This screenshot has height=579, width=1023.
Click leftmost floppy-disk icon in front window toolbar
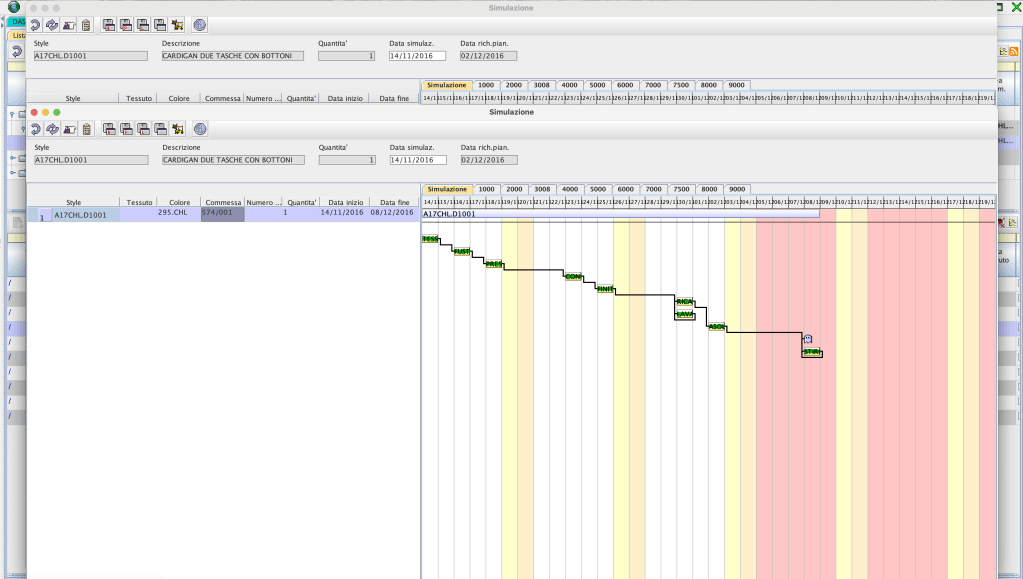(x=110, y=129)
